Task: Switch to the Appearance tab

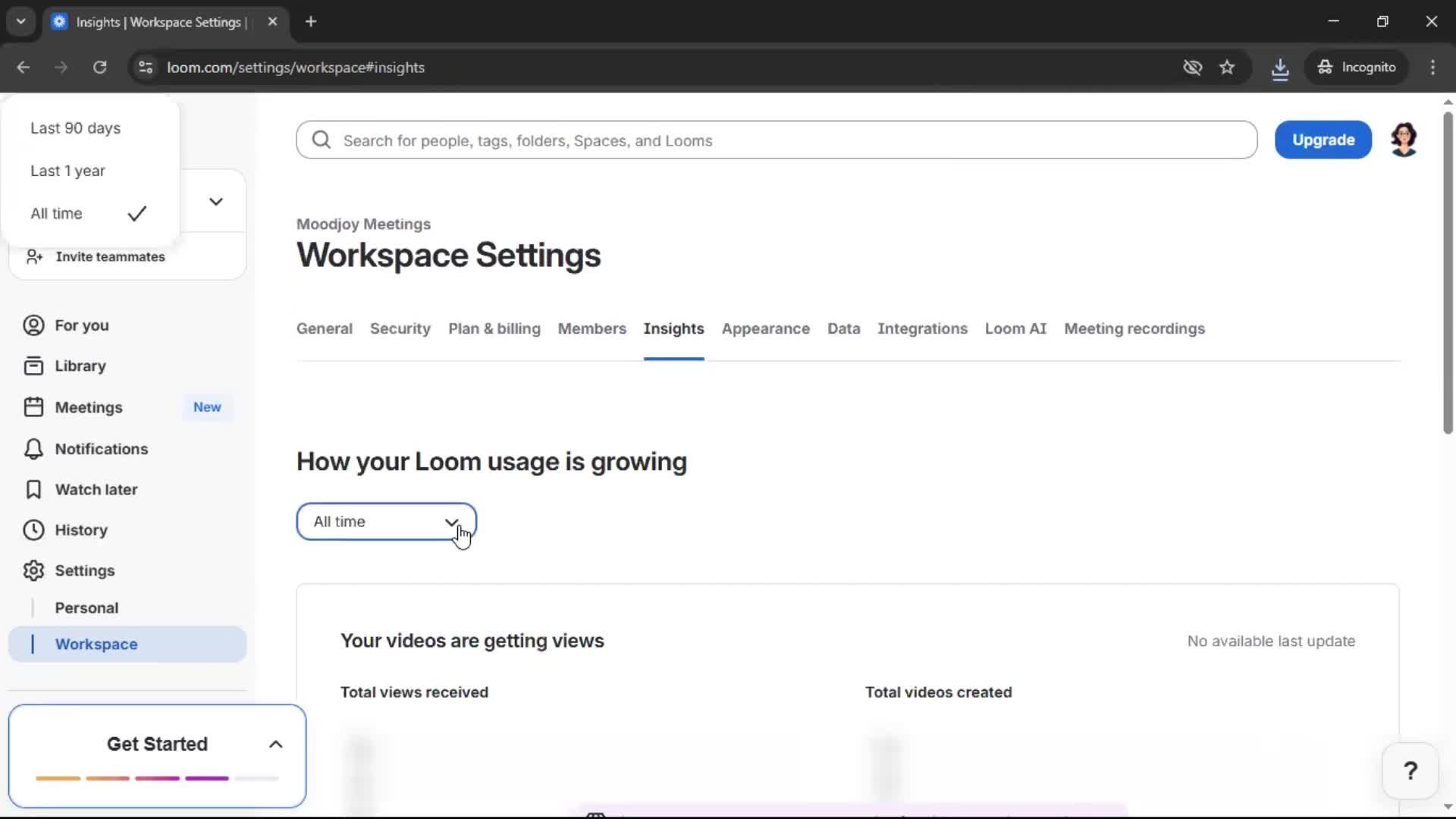Action: (766, 328)
